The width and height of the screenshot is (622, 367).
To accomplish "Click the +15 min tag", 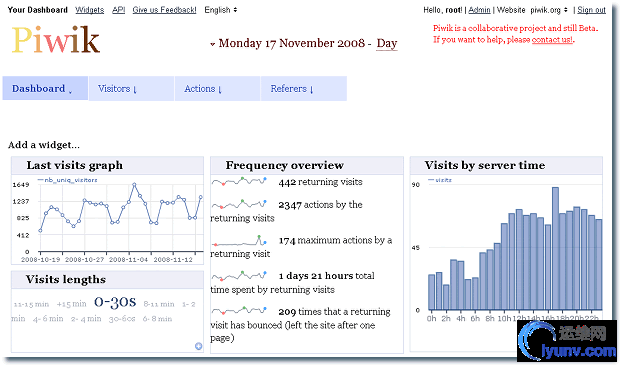I will click(x=71, y=304).
